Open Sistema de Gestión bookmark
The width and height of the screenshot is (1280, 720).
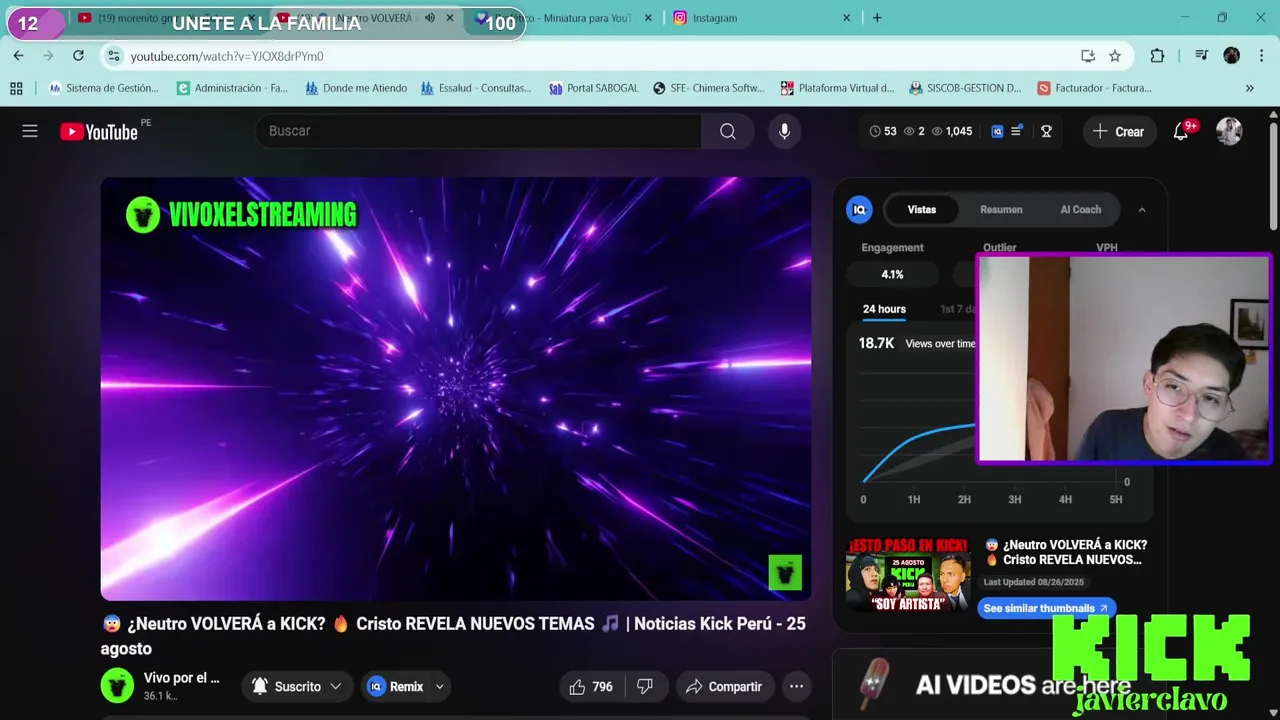(x=104, y=88)
